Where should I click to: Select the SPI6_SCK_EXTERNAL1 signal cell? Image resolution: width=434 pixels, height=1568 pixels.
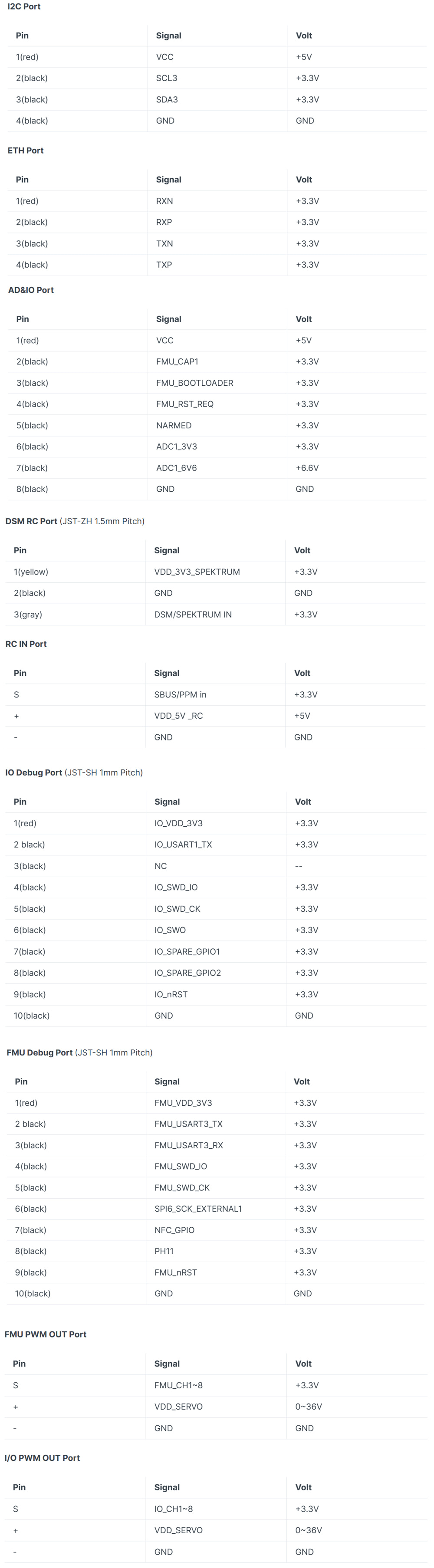[198, 1208]
